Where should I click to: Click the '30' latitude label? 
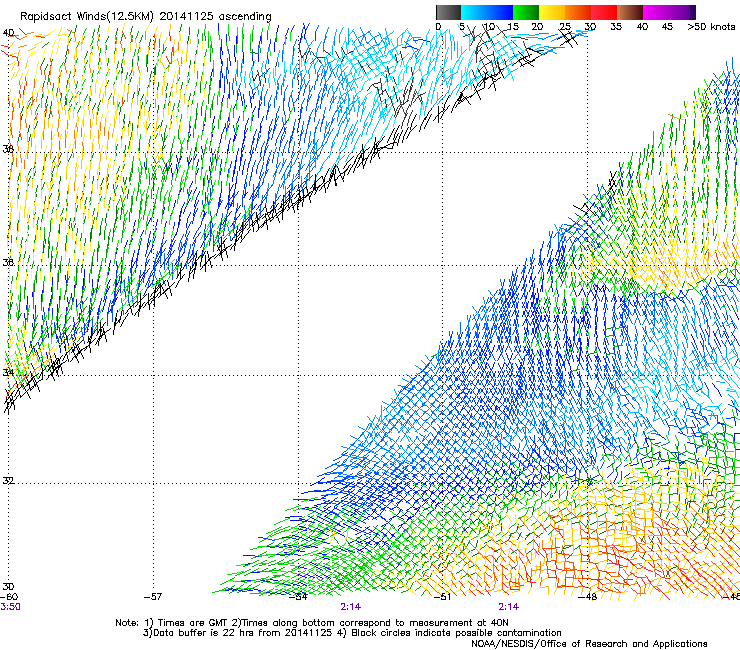(x=8, y=587)
